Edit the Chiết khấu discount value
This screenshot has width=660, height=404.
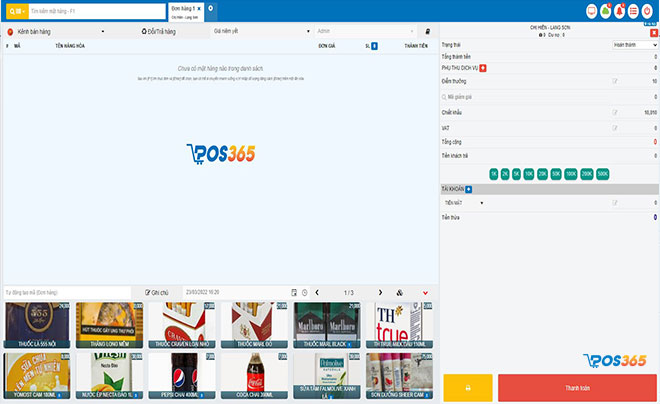(x=615, y=112)
